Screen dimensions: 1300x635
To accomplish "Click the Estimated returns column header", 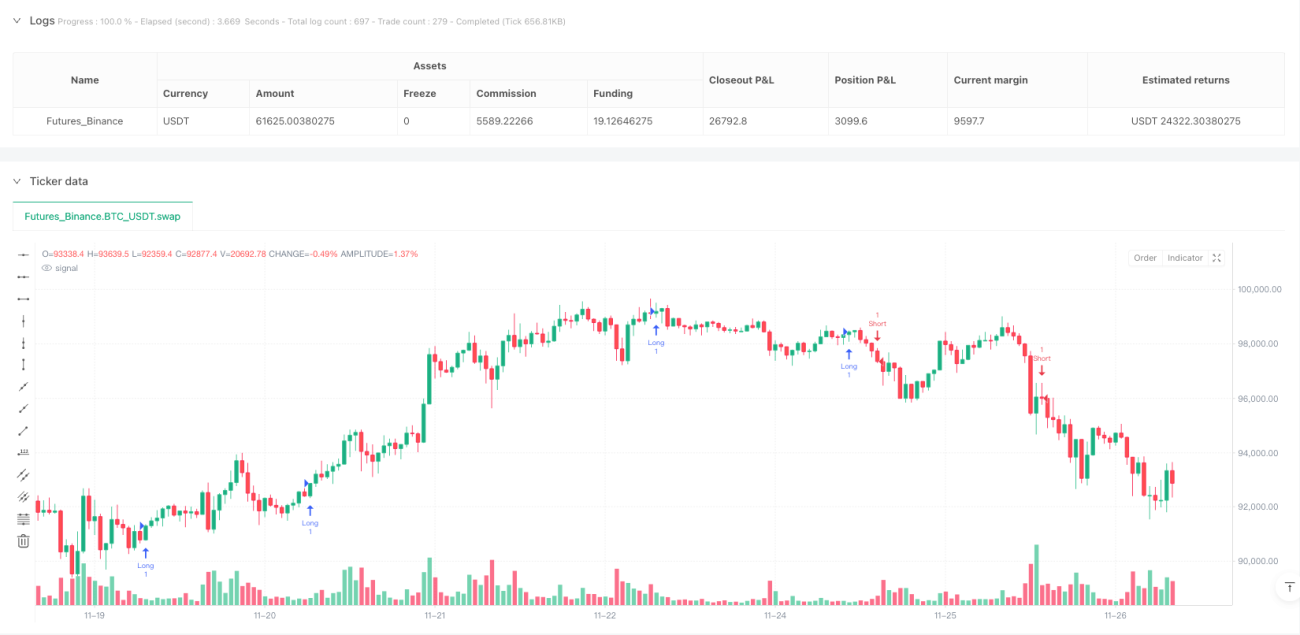I will [x=1186, y=80].
